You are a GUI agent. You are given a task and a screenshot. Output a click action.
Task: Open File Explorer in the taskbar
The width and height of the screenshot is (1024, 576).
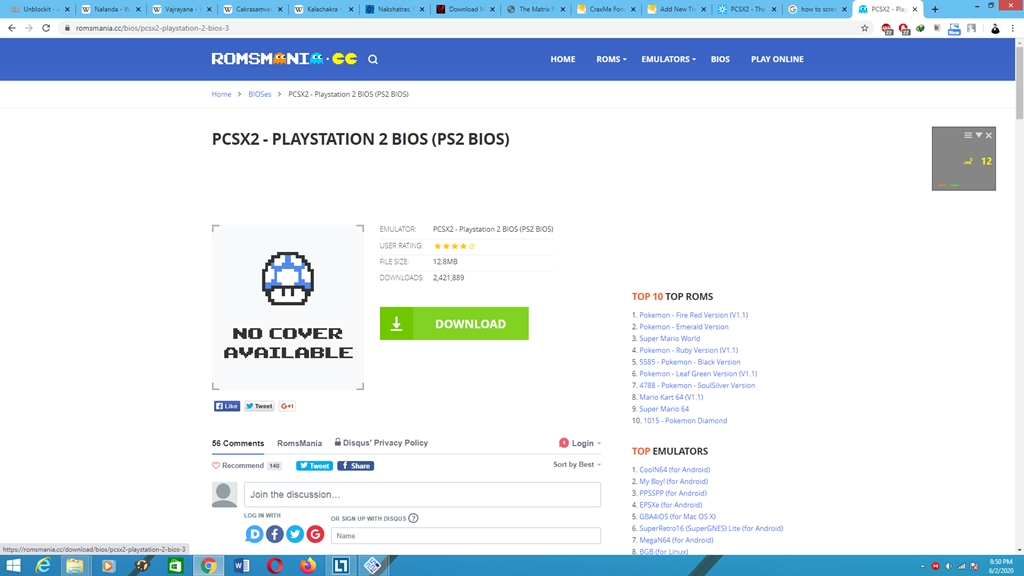tap(74, 566)
